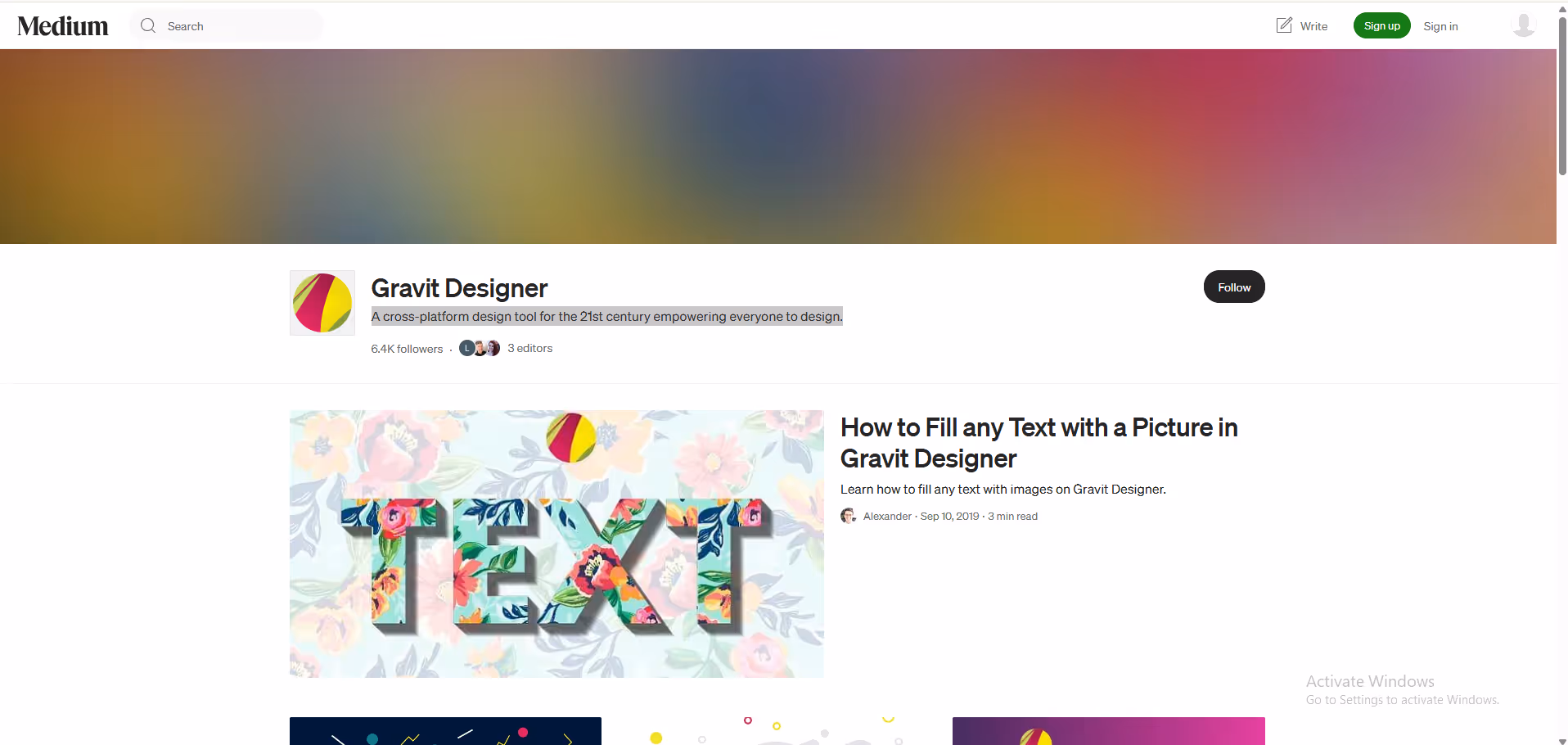1568x745 pixels.
Task: Click the Gravit Designer title heading
Action: pos(458,288)
